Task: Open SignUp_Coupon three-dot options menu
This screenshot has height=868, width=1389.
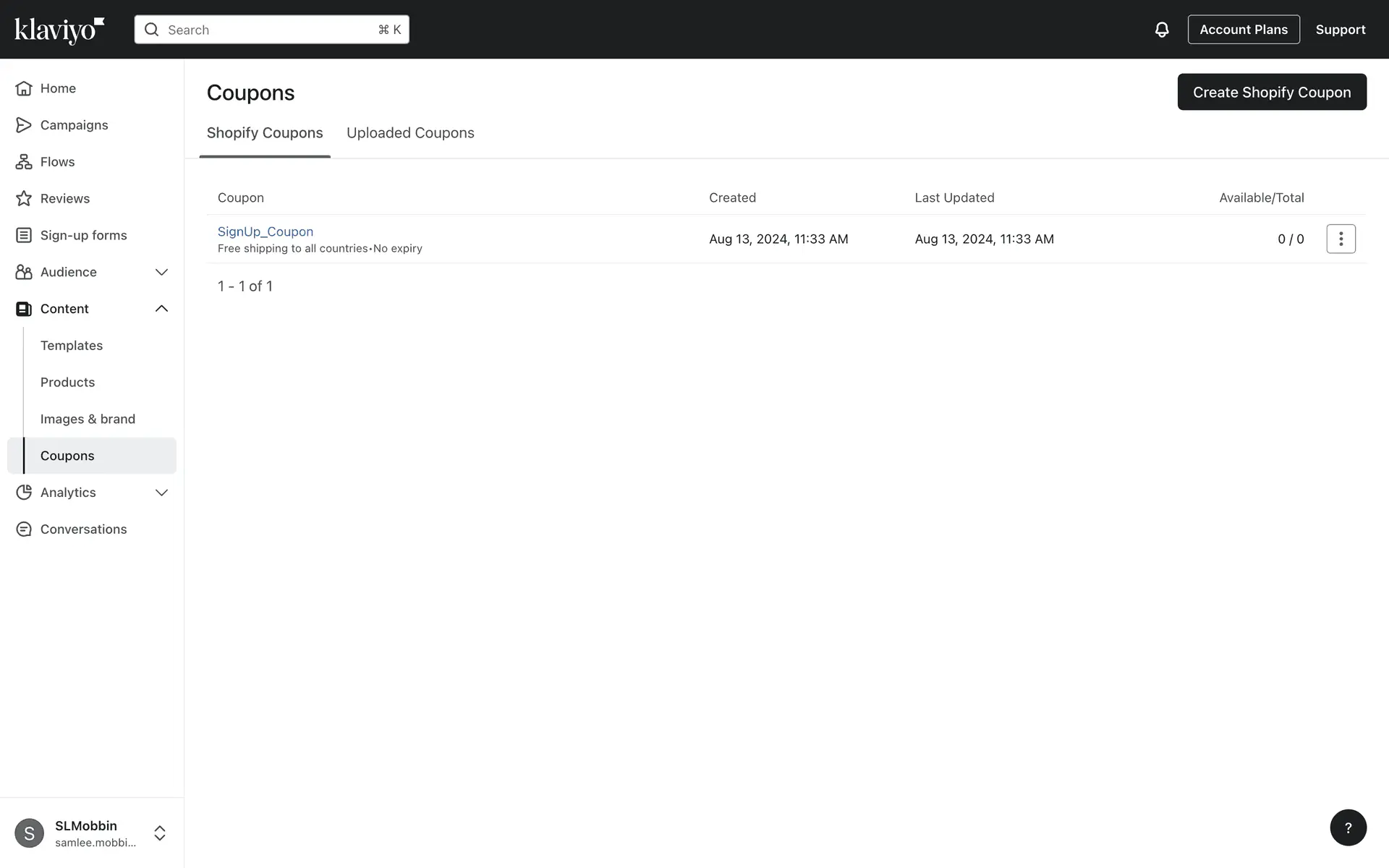Action: [1341, 239]
